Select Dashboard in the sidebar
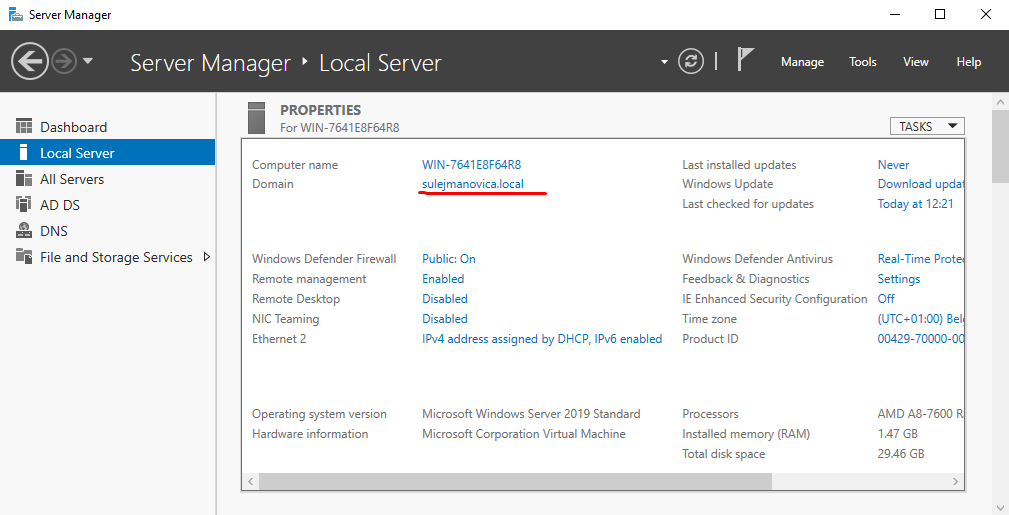The width and height of the screenshot is (1009, 515). (x=107, y=127)
